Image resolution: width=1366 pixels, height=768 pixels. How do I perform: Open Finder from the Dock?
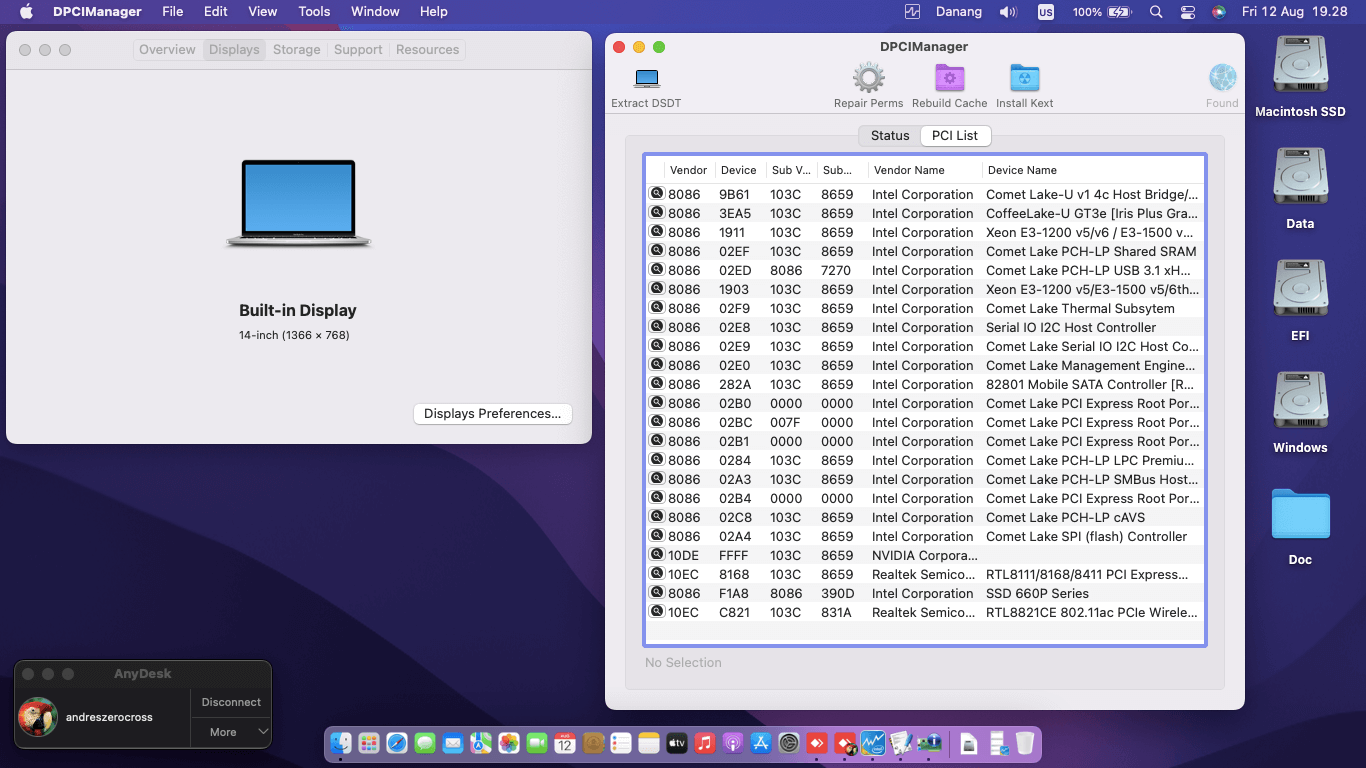point(341,743)
